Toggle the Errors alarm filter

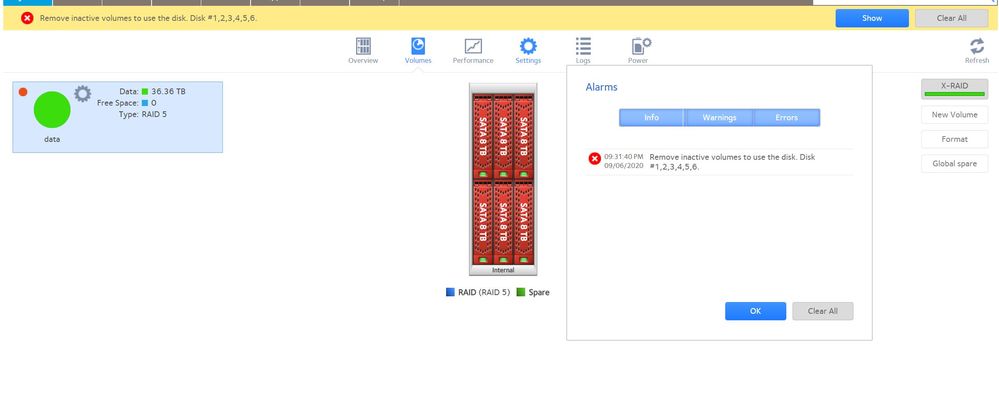pos(786,118)
